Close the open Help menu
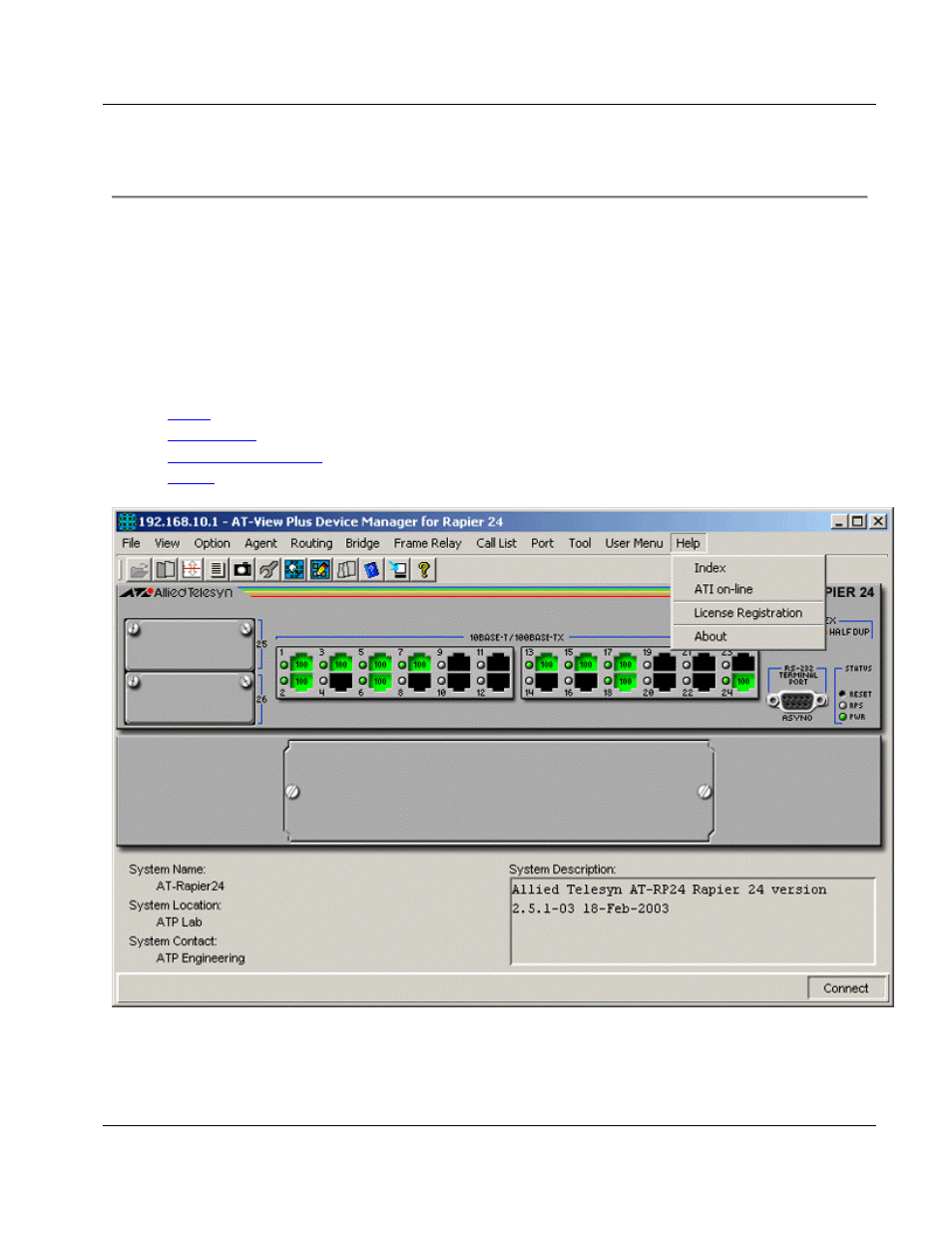 (x=688, y=543)
